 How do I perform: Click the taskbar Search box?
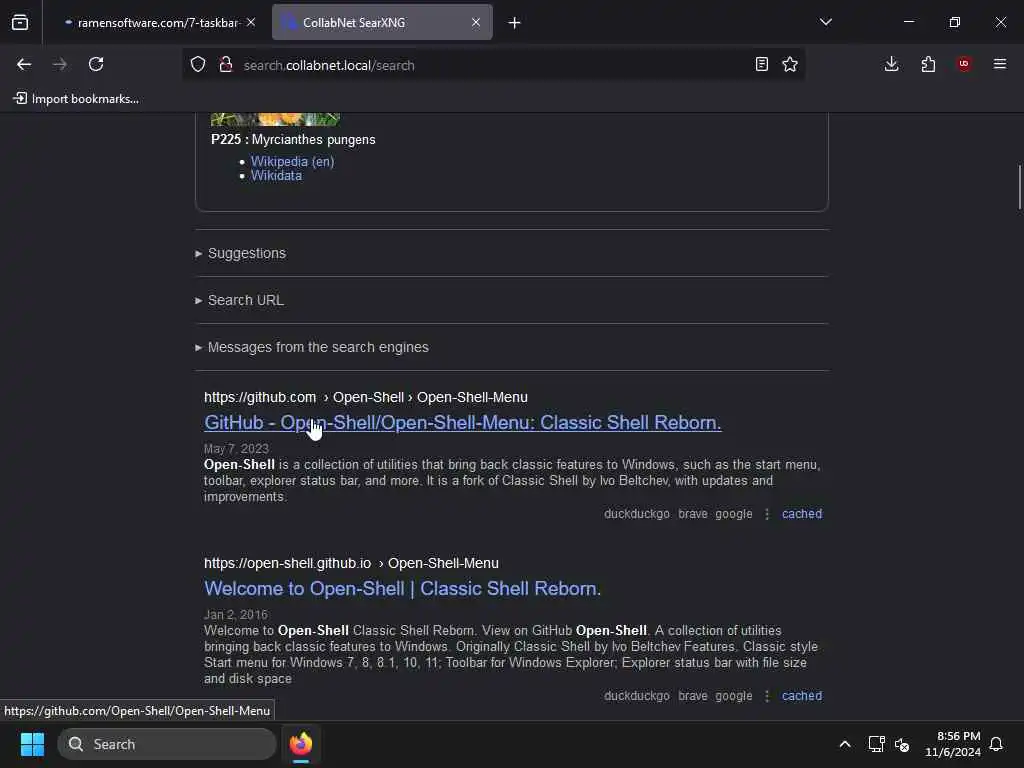point(167,744)
